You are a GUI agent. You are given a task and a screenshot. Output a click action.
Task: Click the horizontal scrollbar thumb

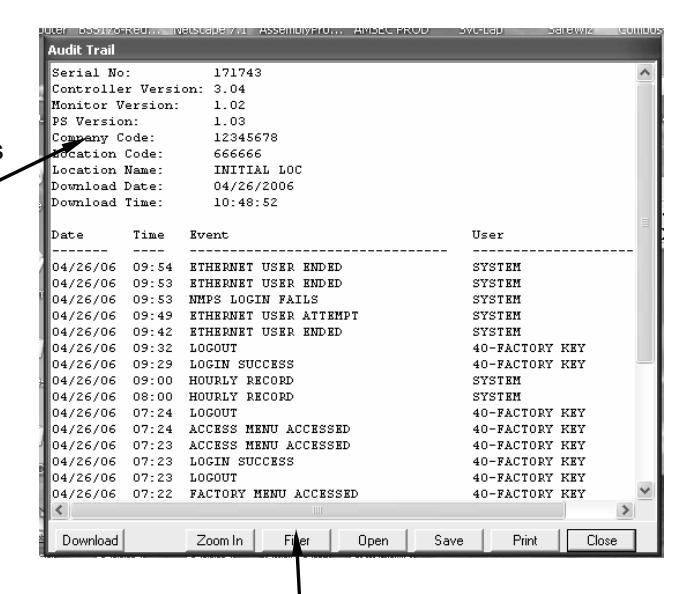point(317,510)
